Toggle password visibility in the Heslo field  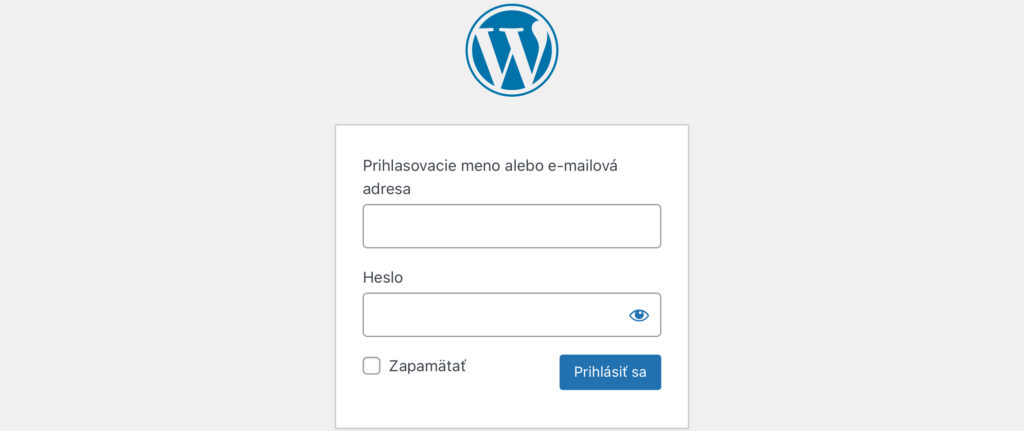pos(639,315)
